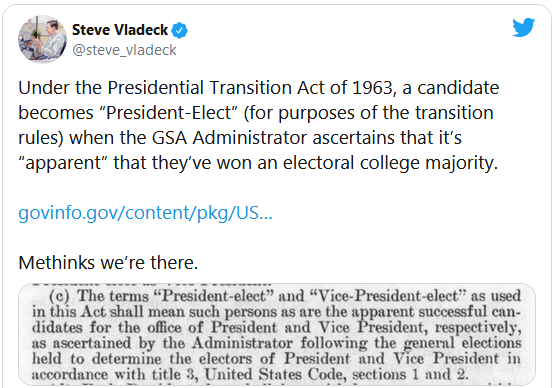Click the quoted word "apparent" in tweet
556x388 pixels.
[63, 163]
